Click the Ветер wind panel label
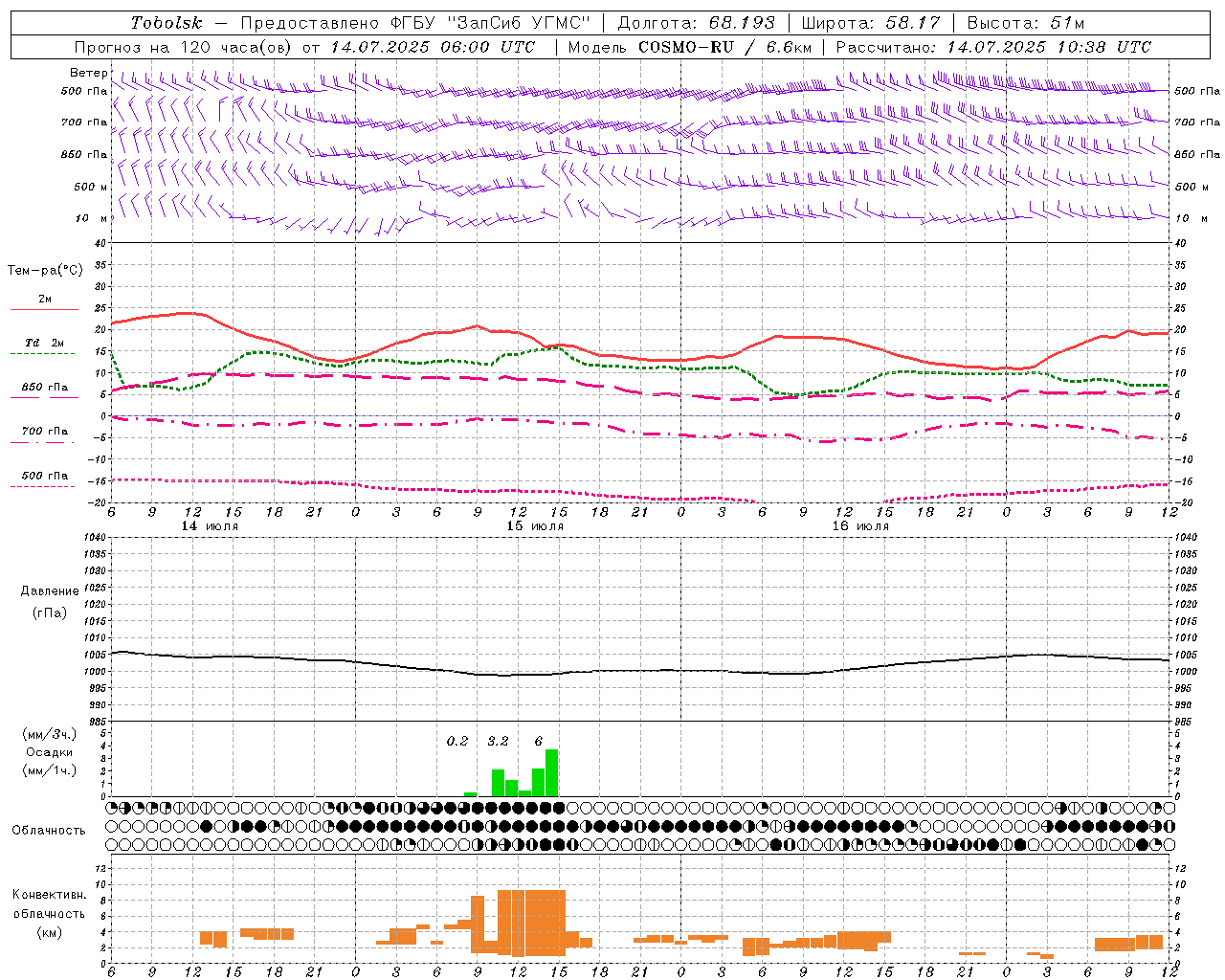The height and width of the screenshot is (980, 1225). tap(88, 73)
